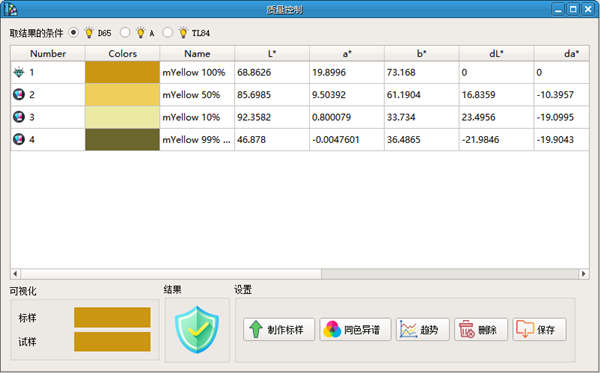Click the mYellow 10% color swatch
The image size is (600, 373).
click(122, 117)
